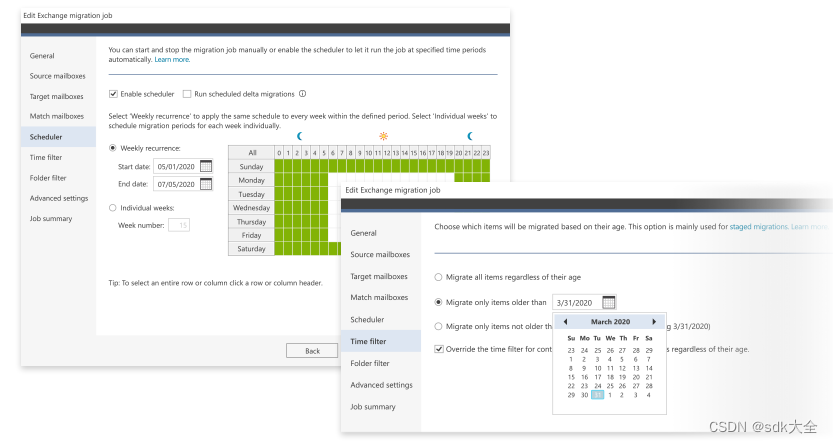Pick day 15 in March 2020 calendar
Image resolution: width=833 pixels, height=443 pixels.
pos(571,377)
